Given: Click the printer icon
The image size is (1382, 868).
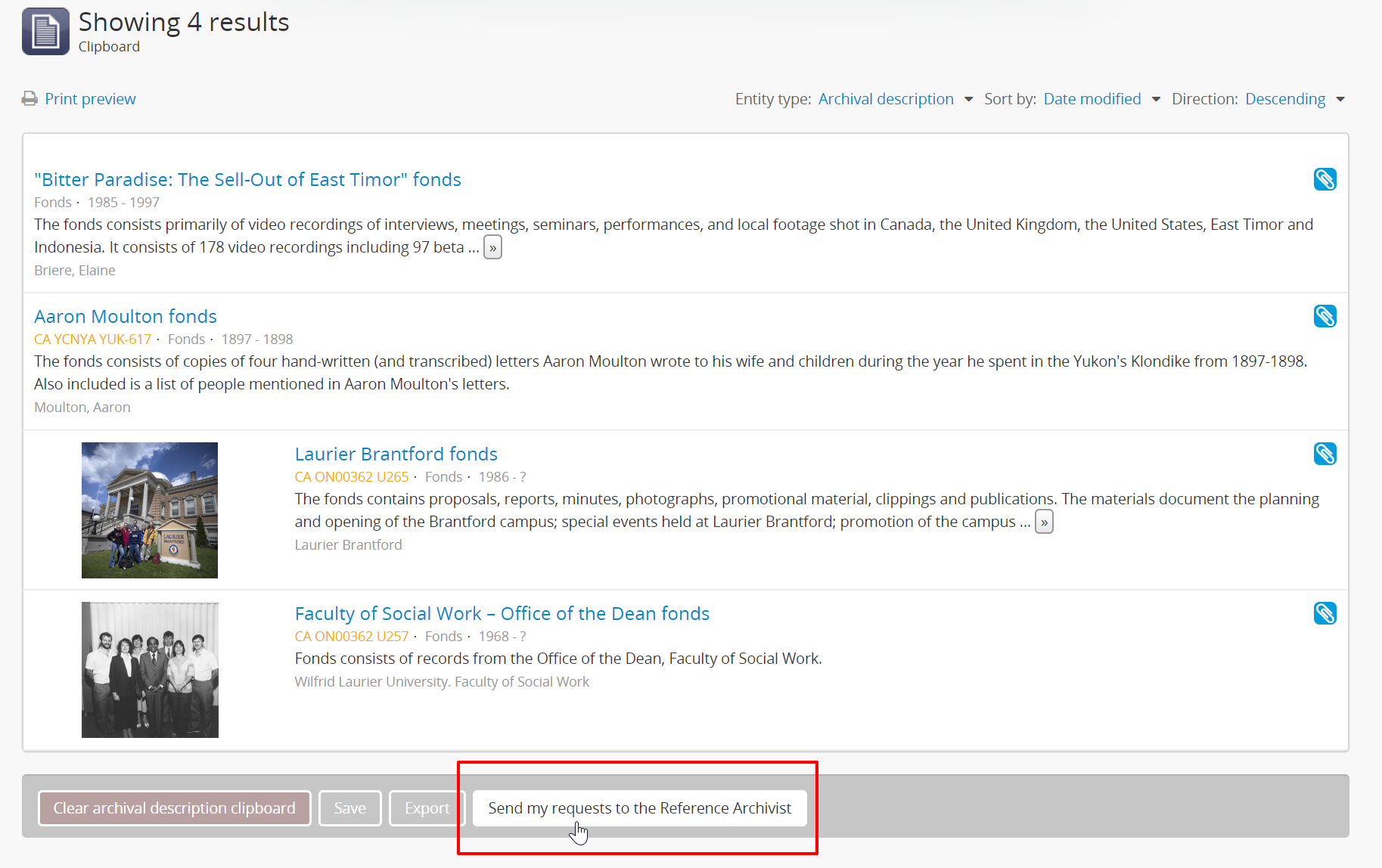Looking at the screenshot, I should point(30,99).
